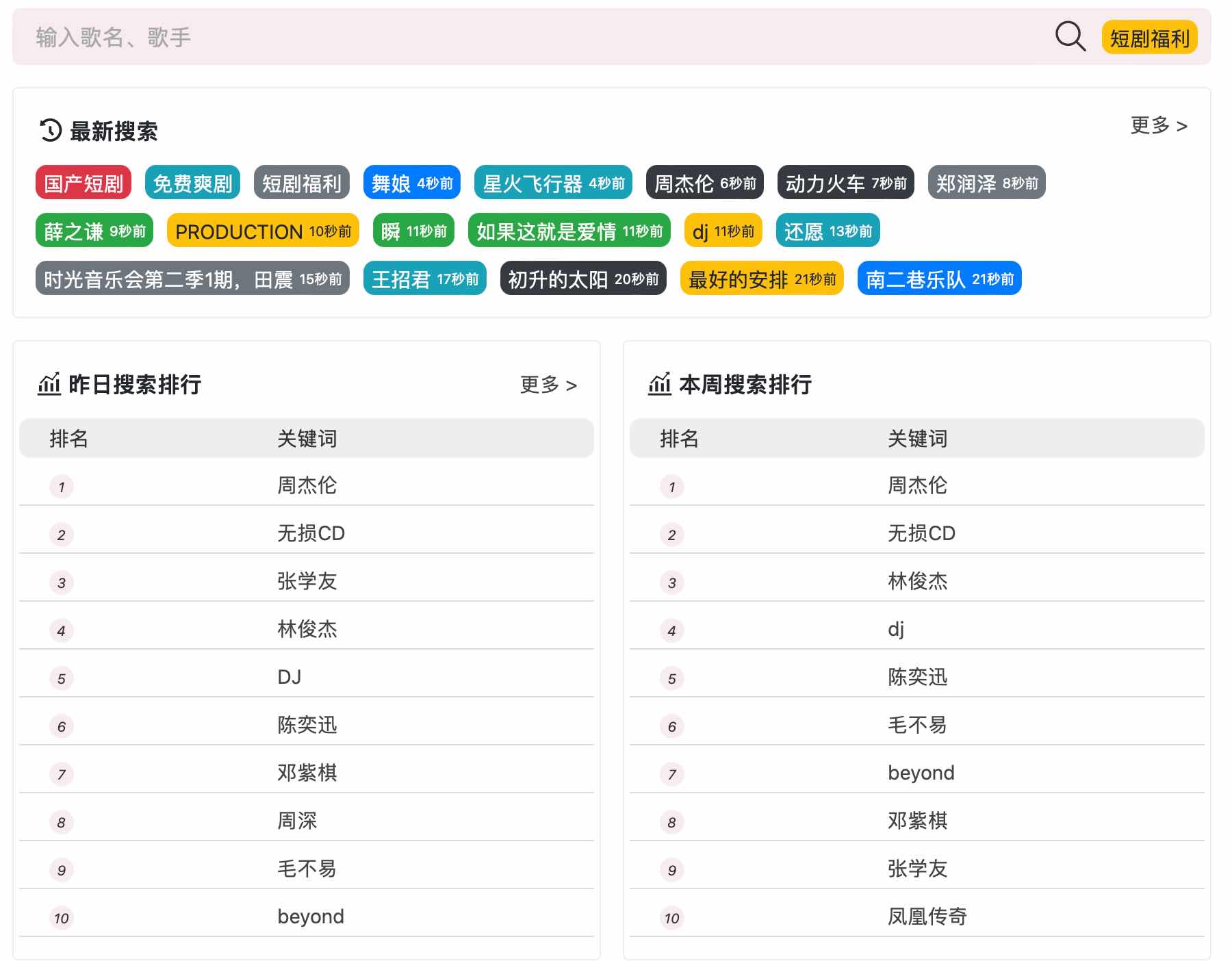1232x961 pixels.
Task: Open 更多 link in 昨日搜索排行 section
Action: click(548, 385)
